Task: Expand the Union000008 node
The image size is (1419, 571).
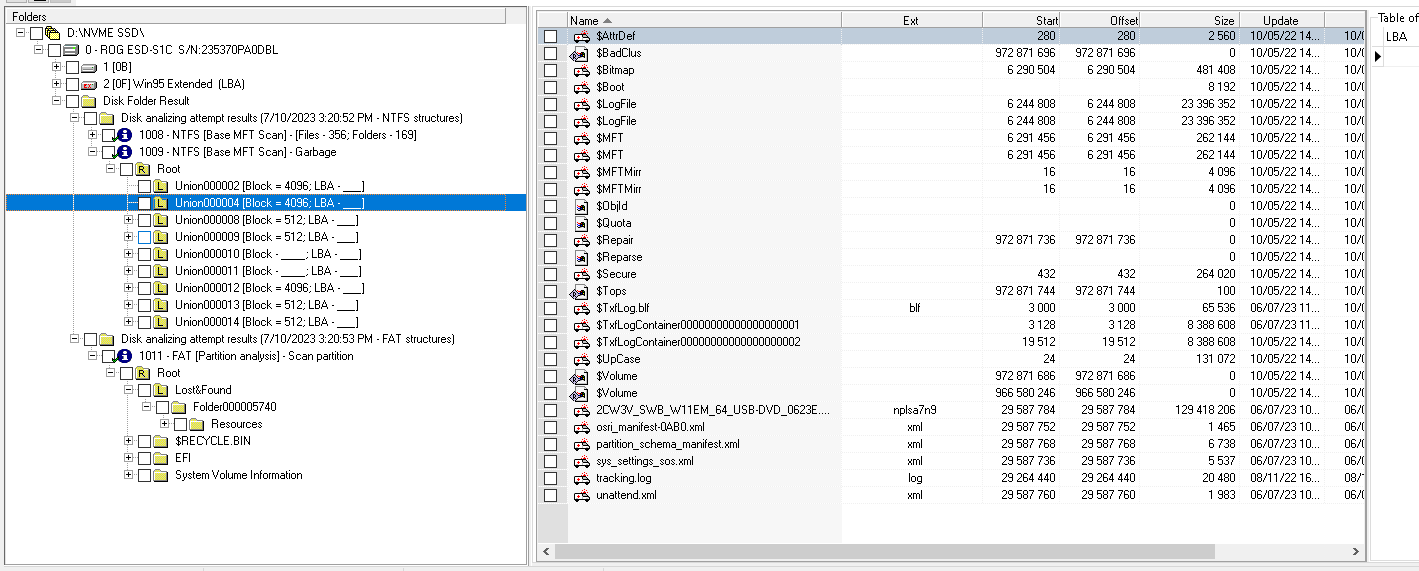Action: click(129, 220)
